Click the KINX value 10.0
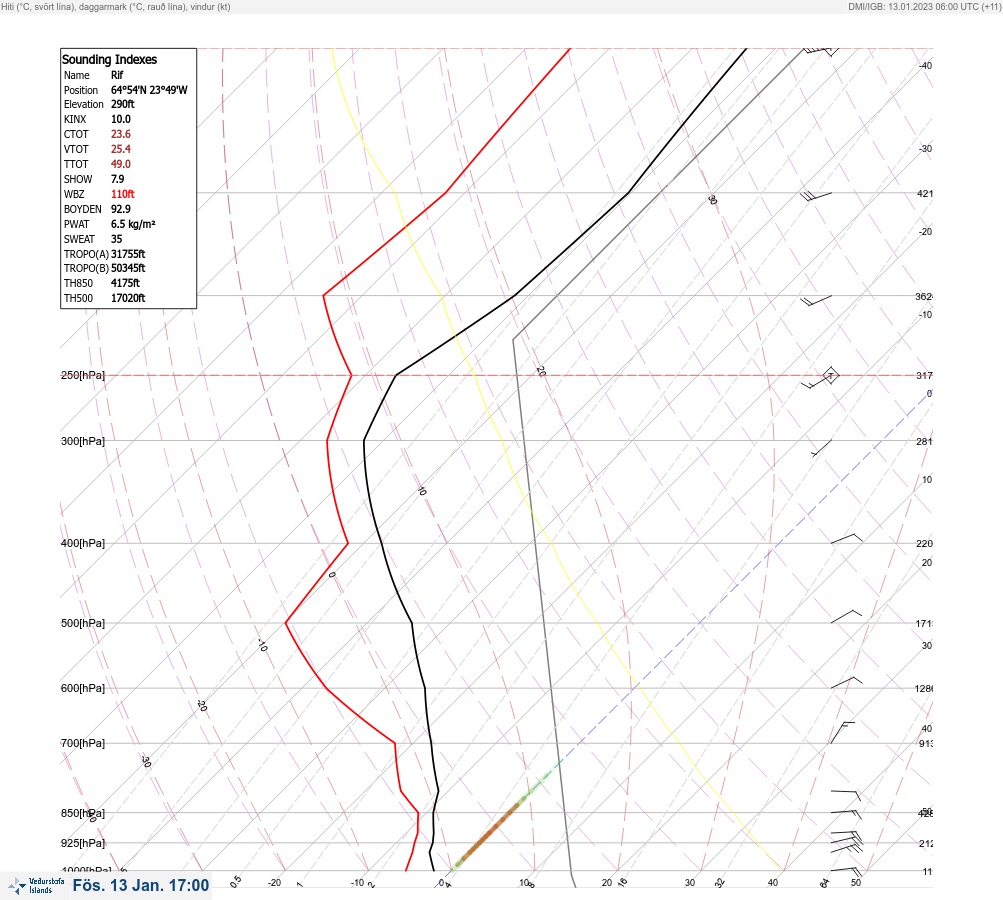 (x=121, y=119)
